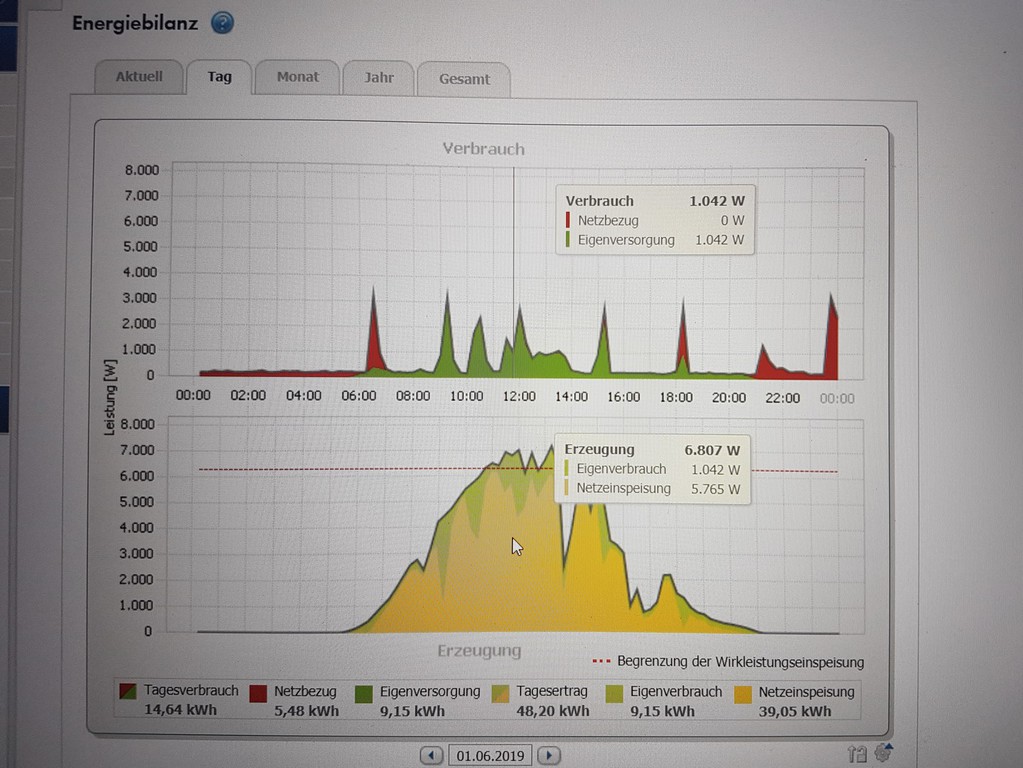This screenshot has height=768, width=1023.
Task: Toggle the Tagesverbrauch legend swatch
Action: tap(129, 693)
